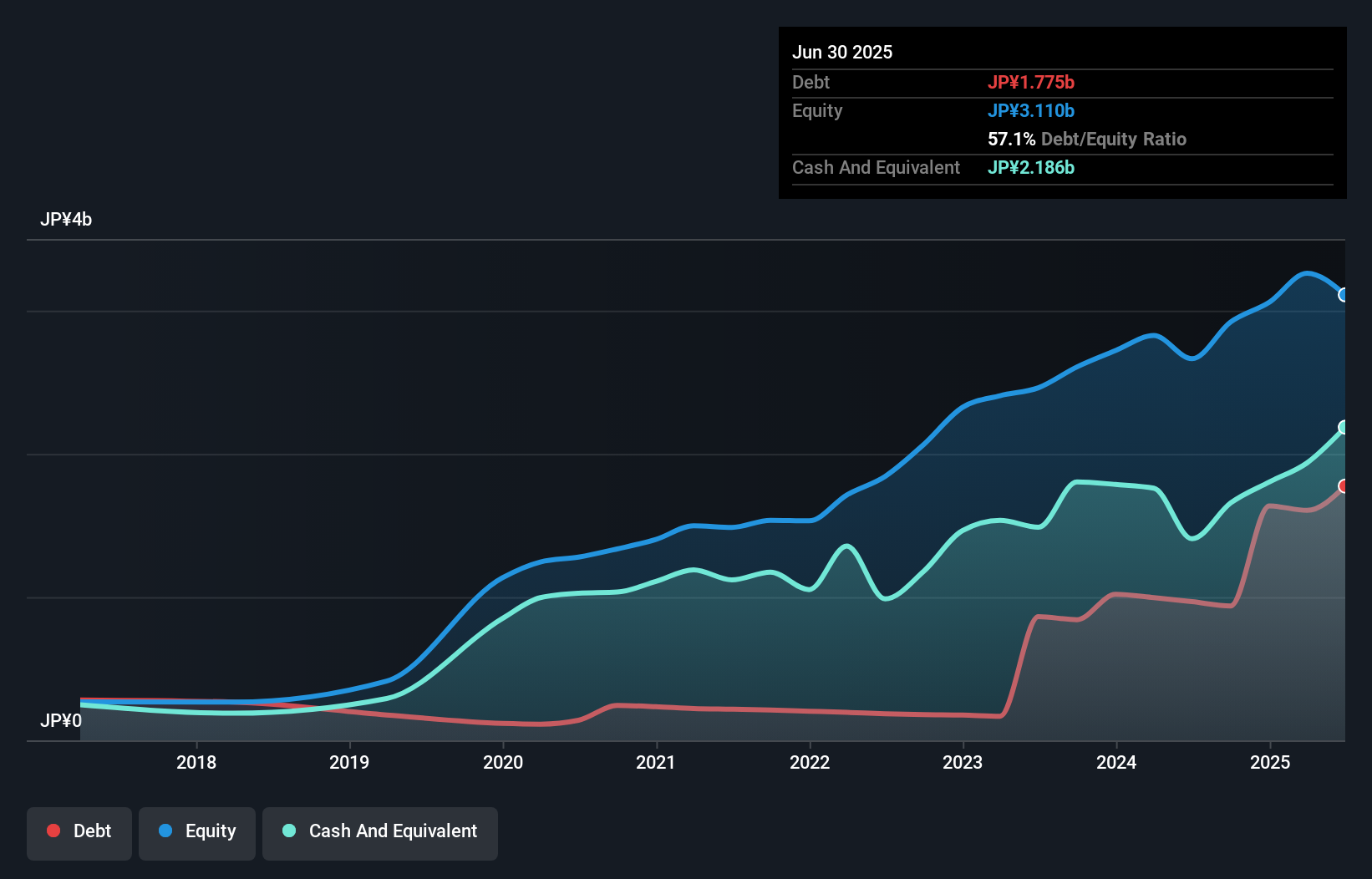Select the blue Equity endpoint marker on chart

[1344, 295]
